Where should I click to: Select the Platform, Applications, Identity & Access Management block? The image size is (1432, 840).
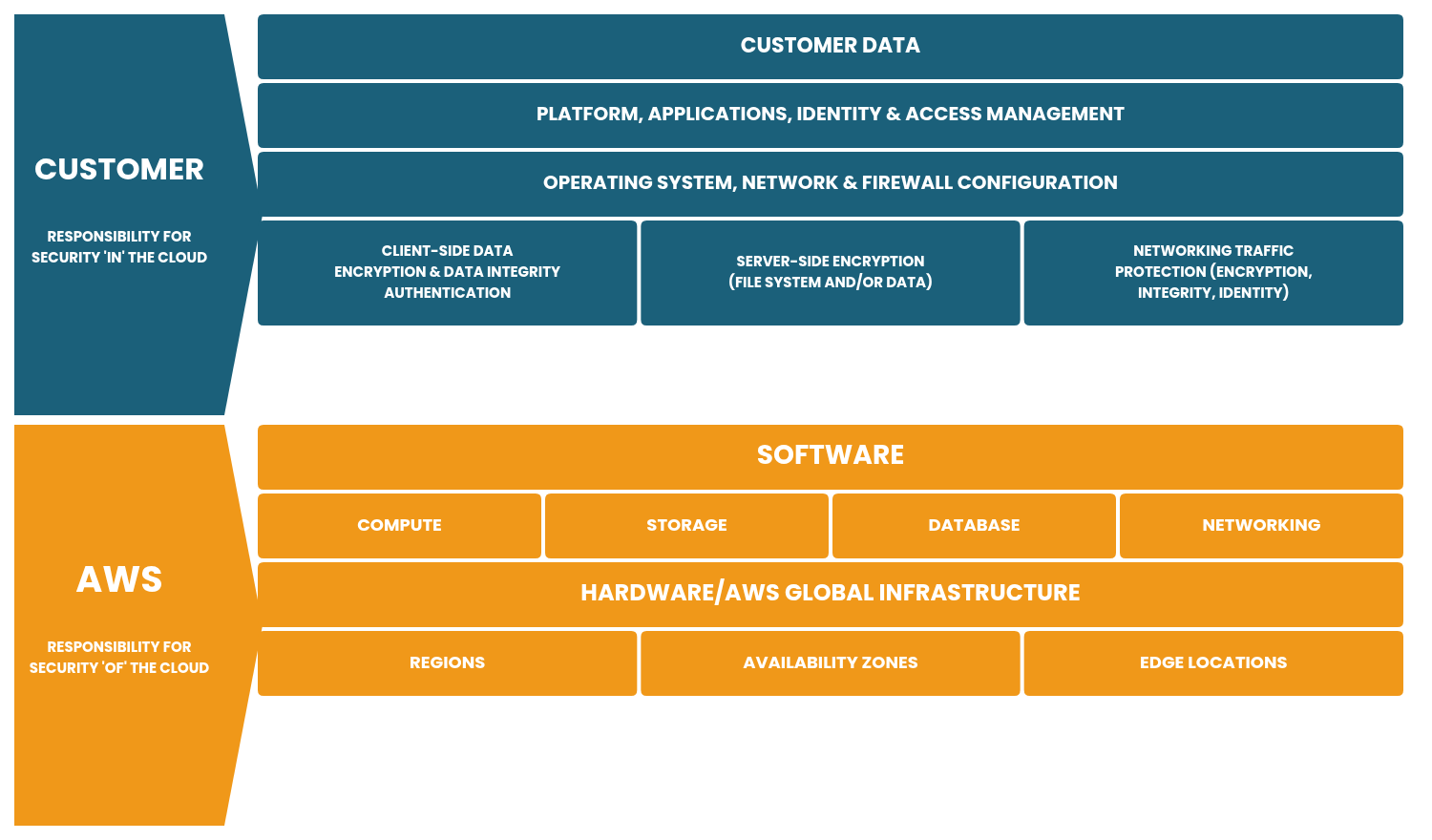(830, 115)
